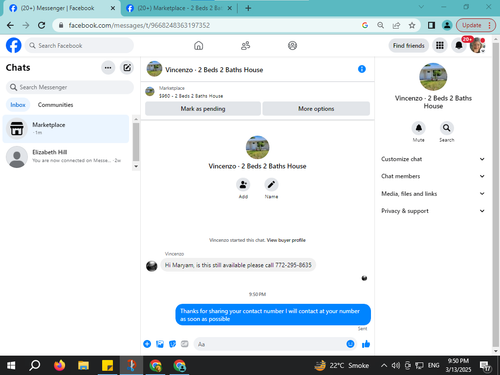Open the account profile picture menu

coord(477,45)
